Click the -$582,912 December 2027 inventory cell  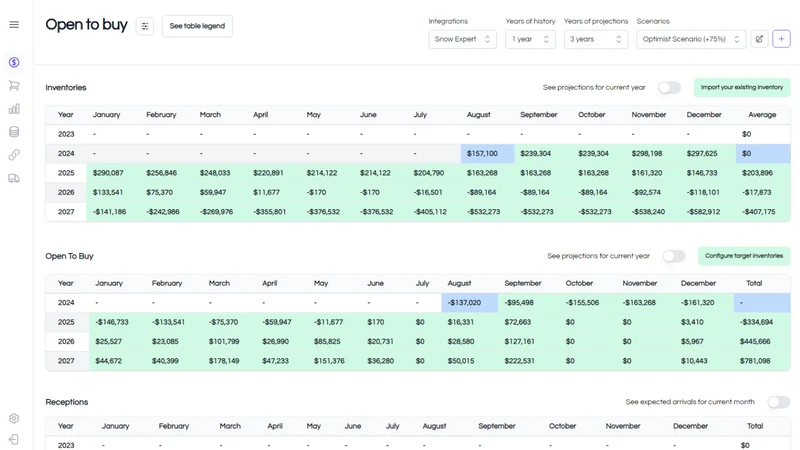pyautogui.click(x=708, y=212)
